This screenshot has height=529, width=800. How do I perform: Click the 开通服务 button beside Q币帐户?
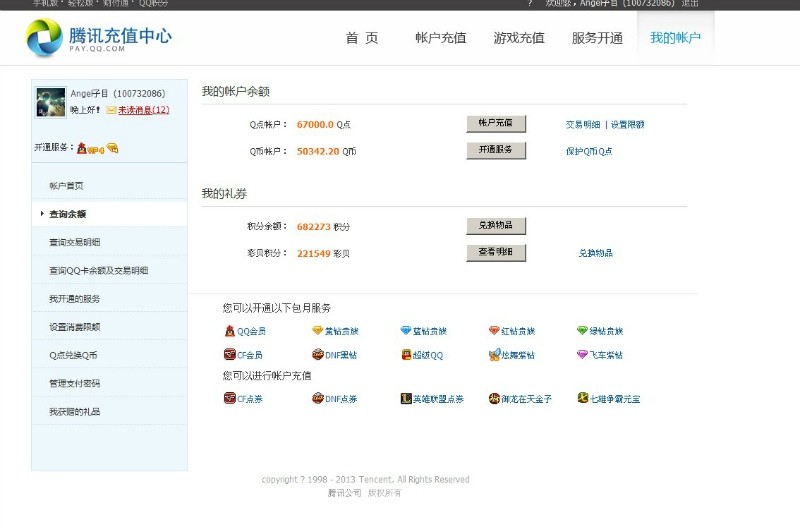point(496,150)
